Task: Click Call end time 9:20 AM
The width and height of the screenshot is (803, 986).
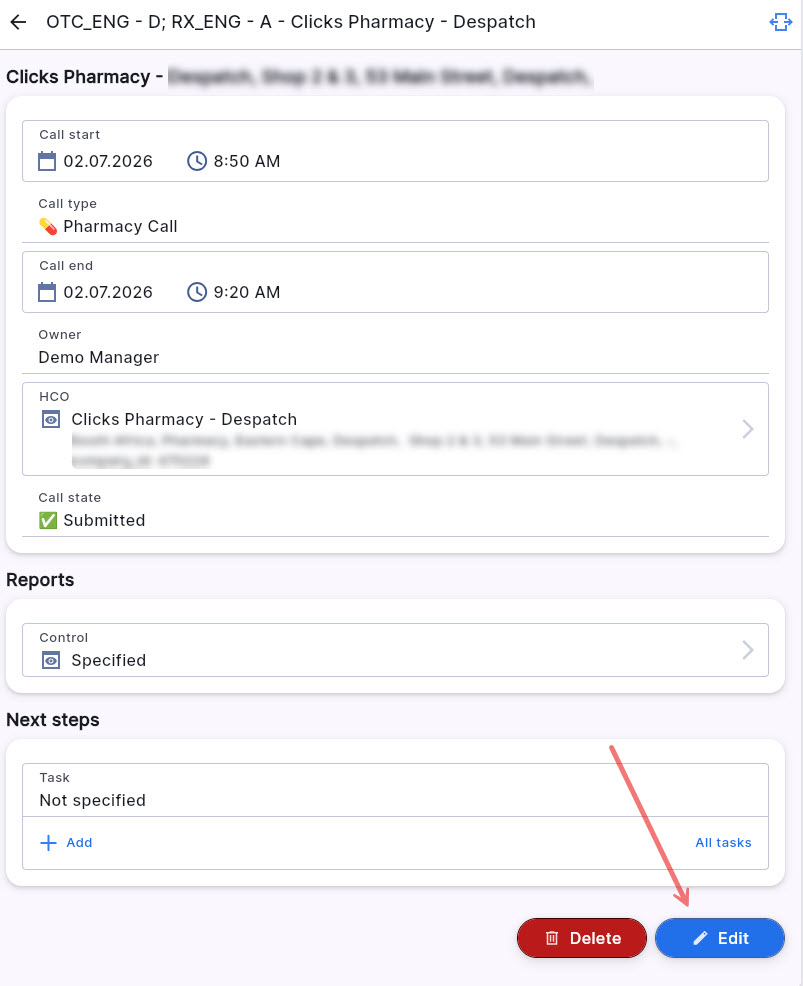Action: [x=246, y=292]
